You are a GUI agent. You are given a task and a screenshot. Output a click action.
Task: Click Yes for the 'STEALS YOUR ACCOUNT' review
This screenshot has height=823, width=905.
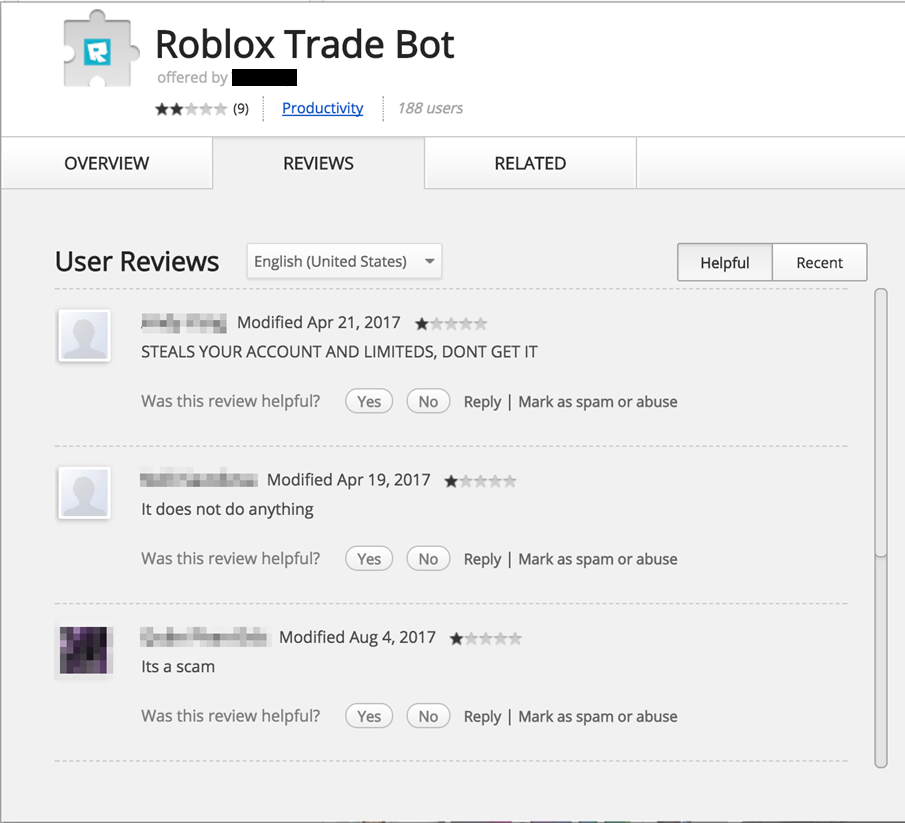click(369, 401)
